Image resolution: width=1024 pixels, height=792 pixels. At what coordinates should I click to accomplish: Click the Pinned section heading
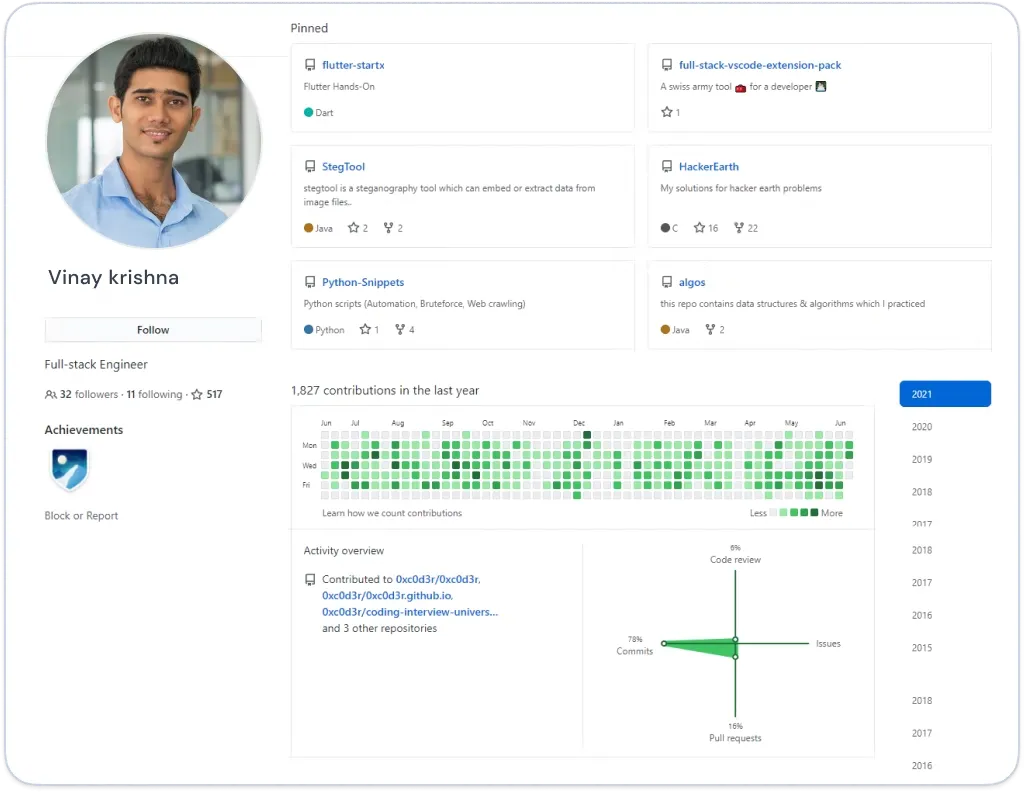(309, 28)
